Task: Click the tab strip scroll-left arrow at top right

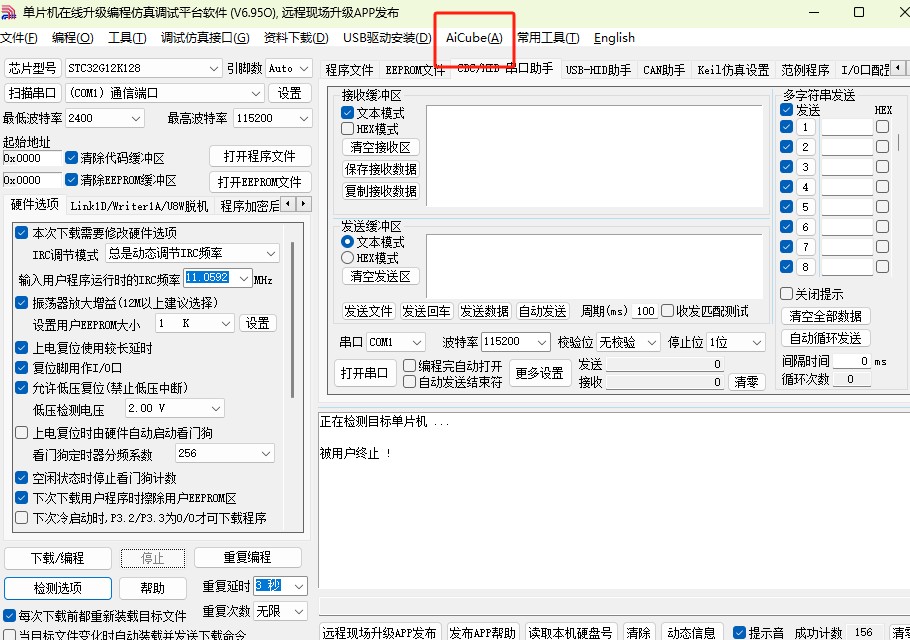Action: pyautogui.click(x=898, y=68)
